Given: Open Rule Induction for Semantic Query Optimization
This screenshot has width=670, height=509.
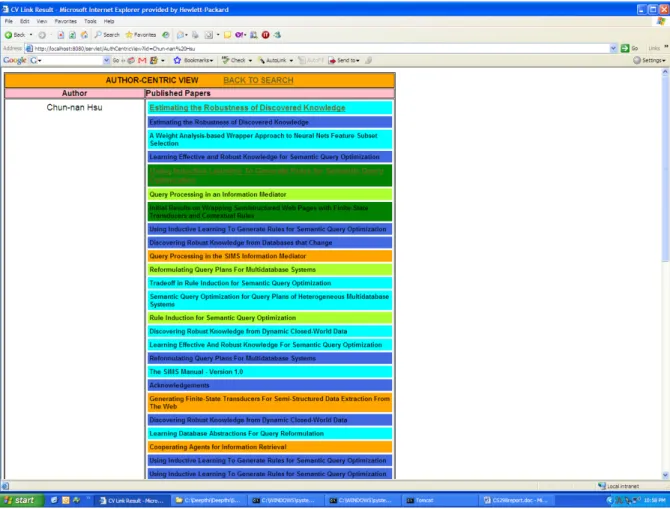Looking at the screenshot, I should pyautogui.click(x=270, y=318).
